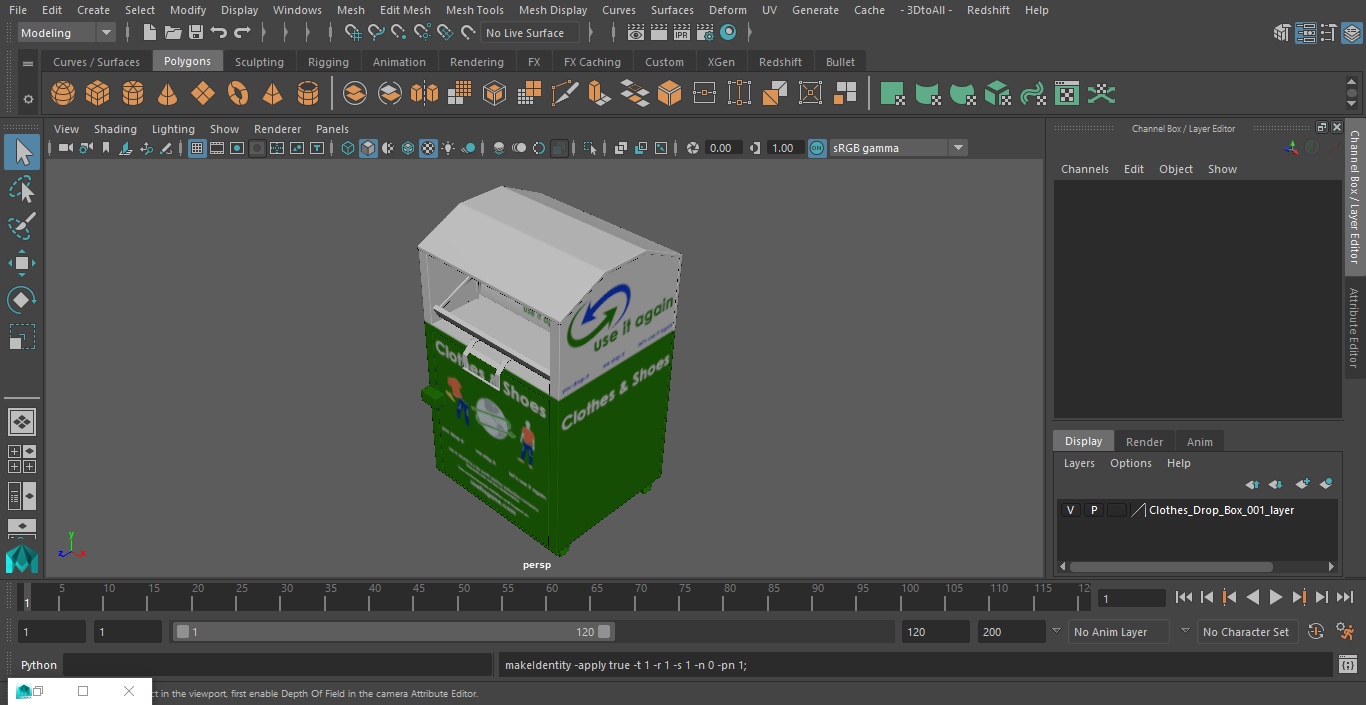The height and width of the screenshot is (705, 1366).
Task: Open the sRGB gamma view transform dropdown
Action: click(897, 148)
